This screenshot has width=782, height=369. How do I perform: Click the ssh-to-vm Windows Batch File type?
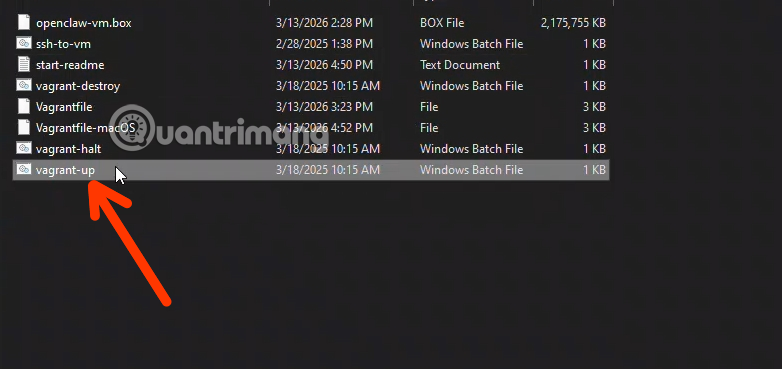pyautogui.click(x=471, y=44)
